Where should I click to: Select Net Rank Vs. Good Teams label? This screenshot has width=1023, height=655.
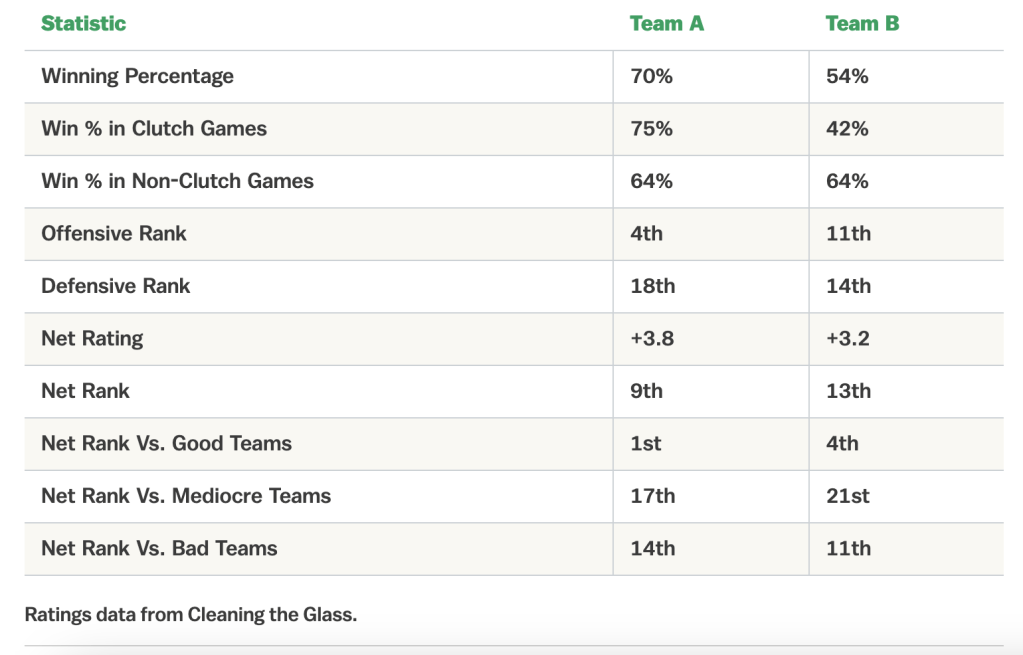[166, 443]
